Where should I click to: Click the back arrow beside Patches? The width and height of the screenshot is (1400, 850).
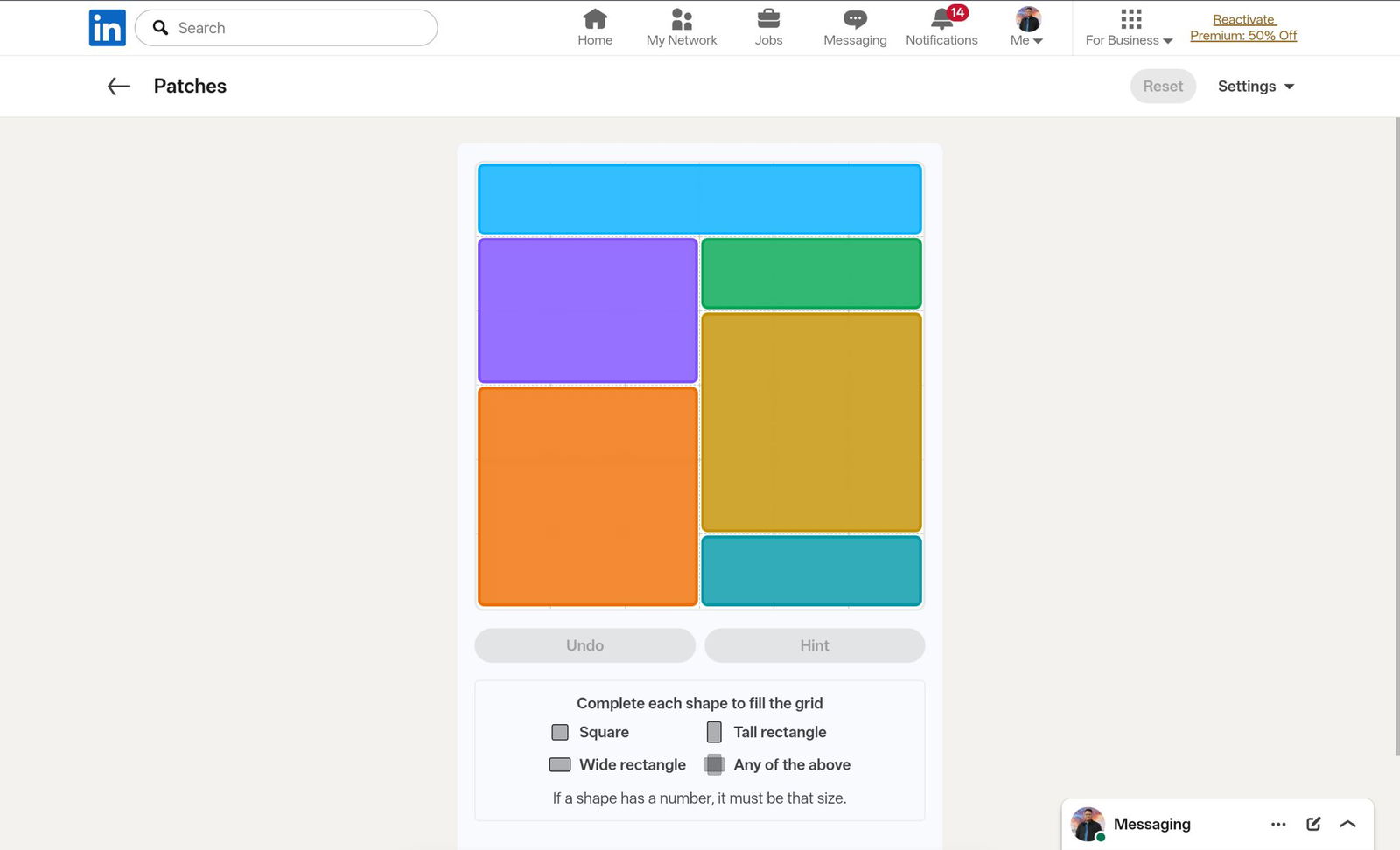[x=119, y=86]
